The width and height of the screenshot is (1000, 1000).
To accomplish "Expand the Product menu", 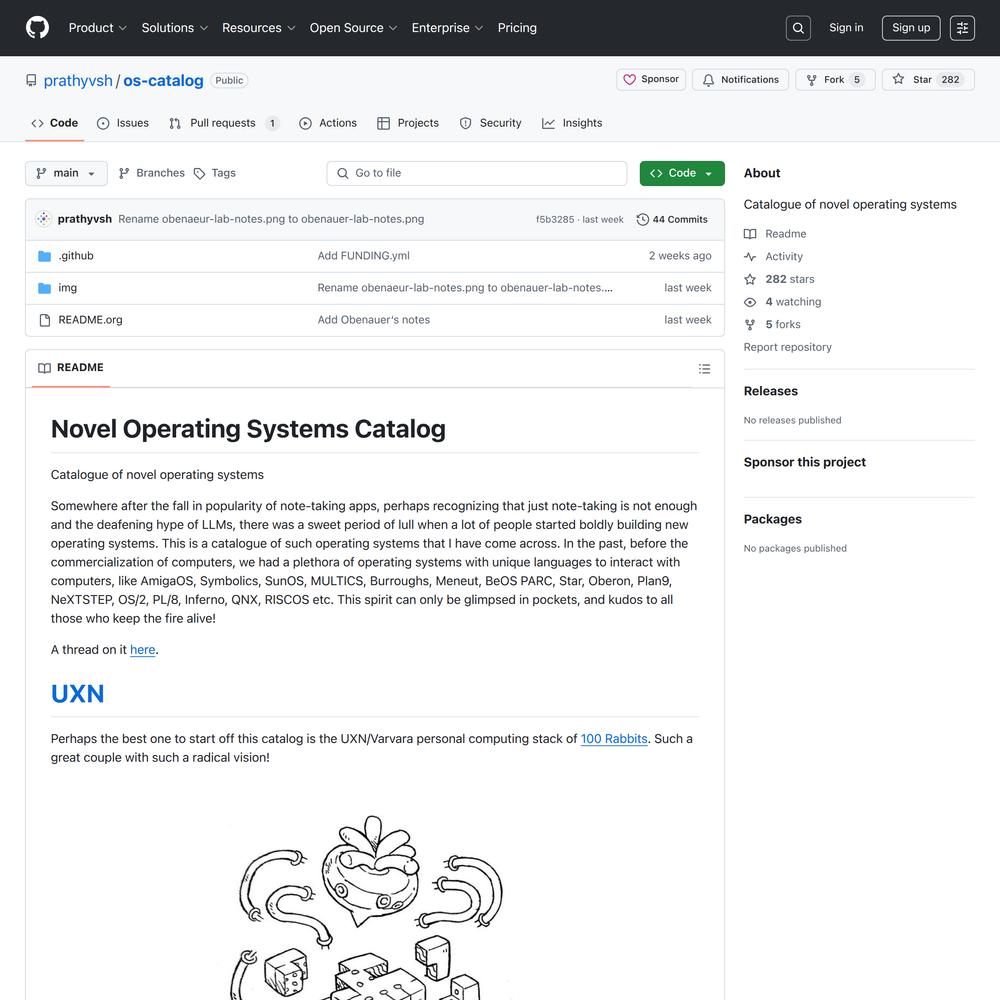I will pos(98,28).
